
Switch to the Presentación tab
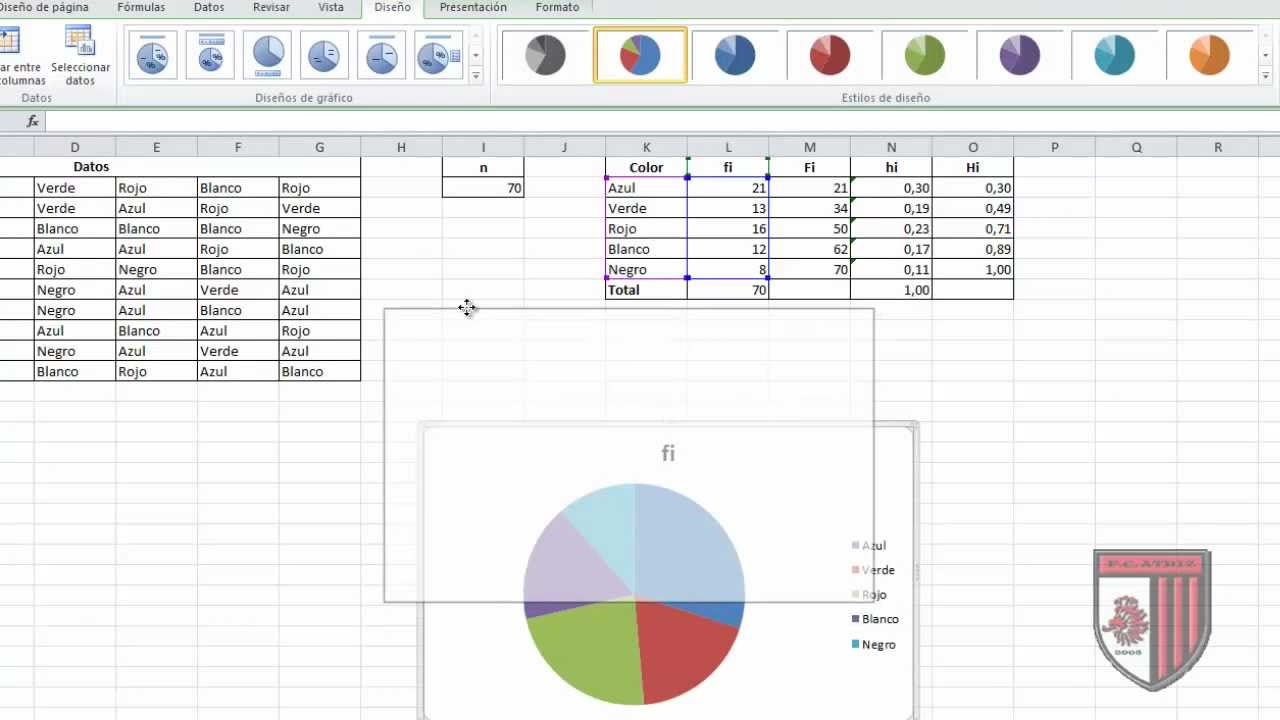(473, 7)
